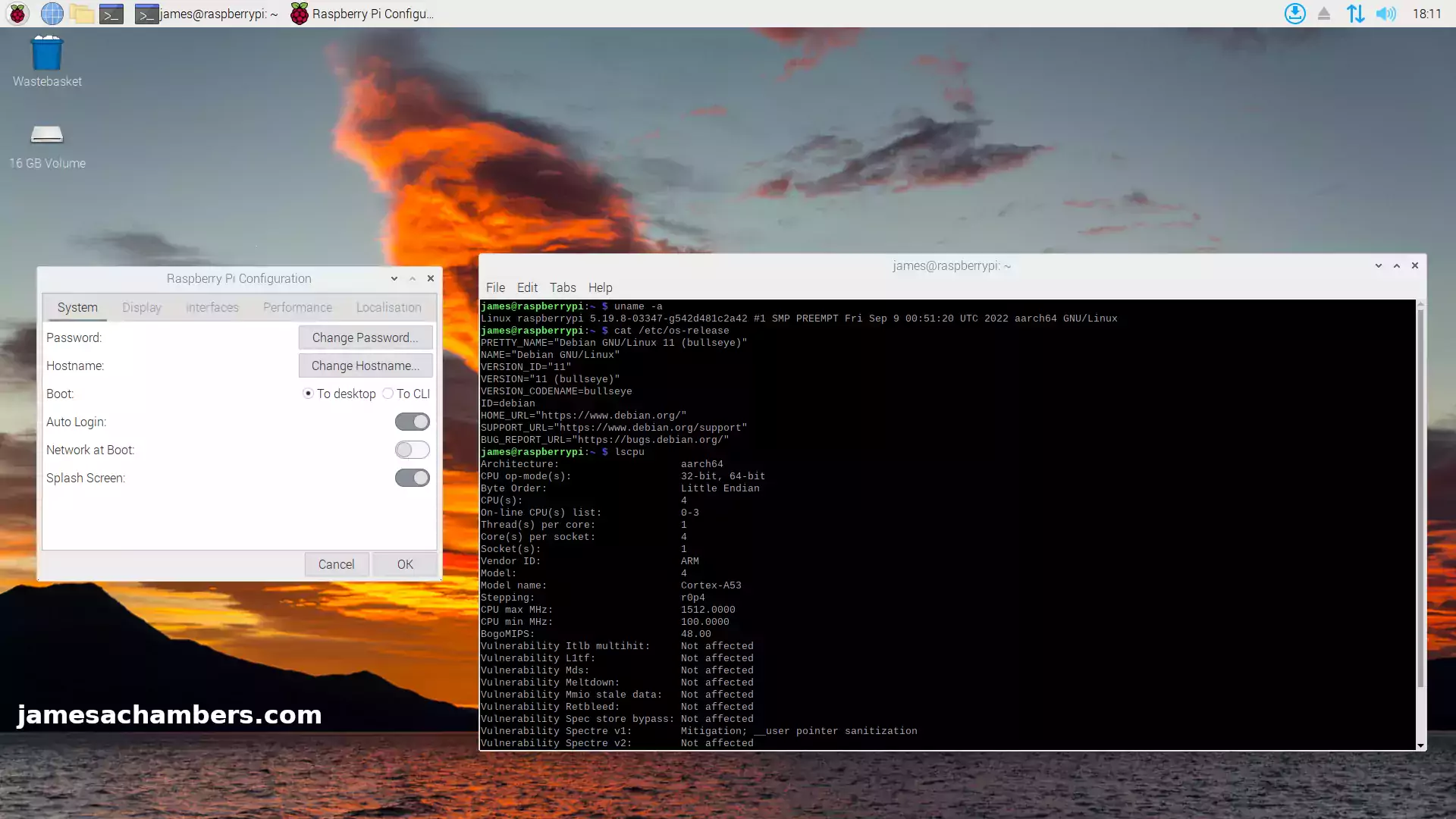This screenshot has width=1456, height=819.
Task: Open the volume control tray icon
Action: tap(1386, 14)
